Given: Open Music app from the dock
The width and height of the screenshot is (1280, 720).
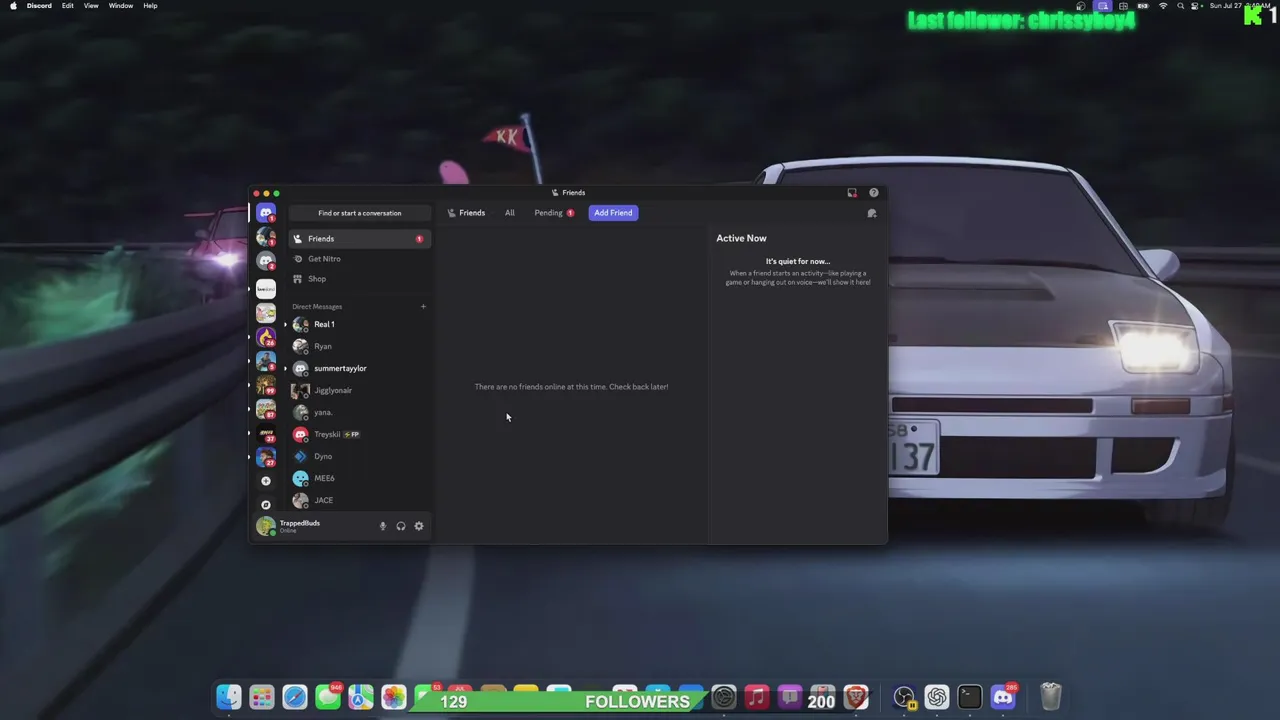Looking at the screenshot, I should click(x=757, y=697).
